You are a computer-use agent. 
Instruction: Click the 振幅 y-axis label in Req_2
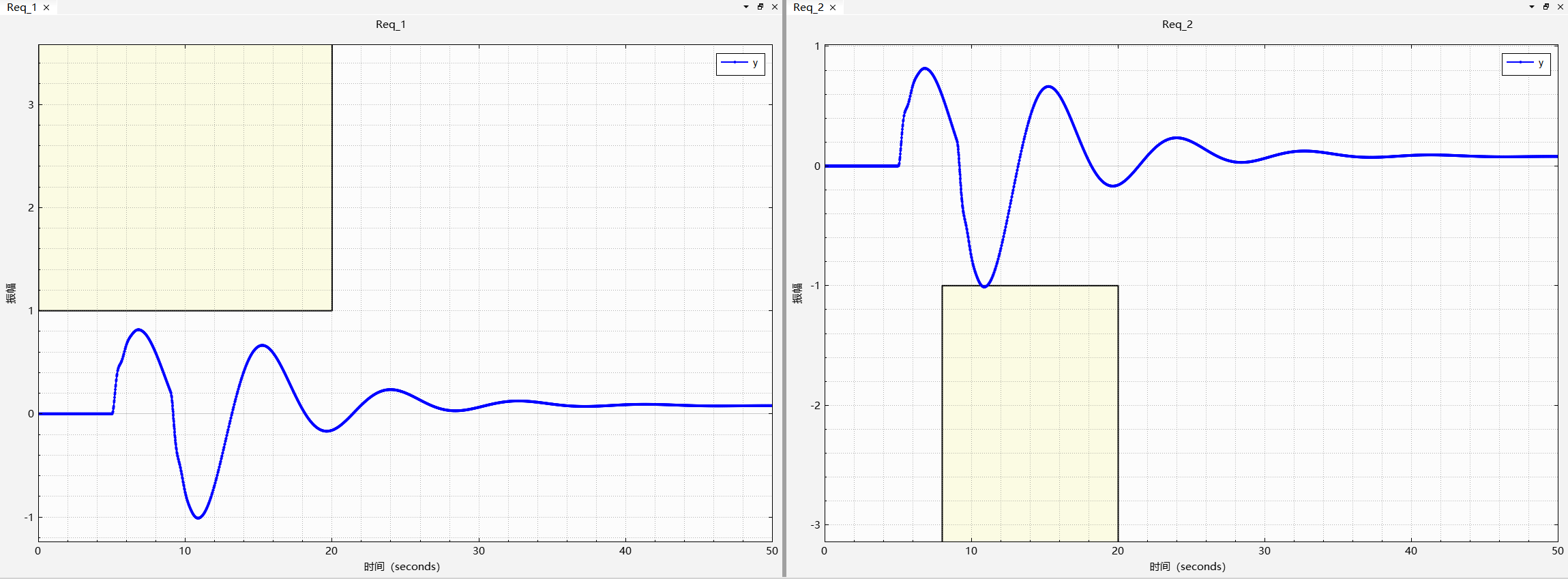[x=797, y=293]
